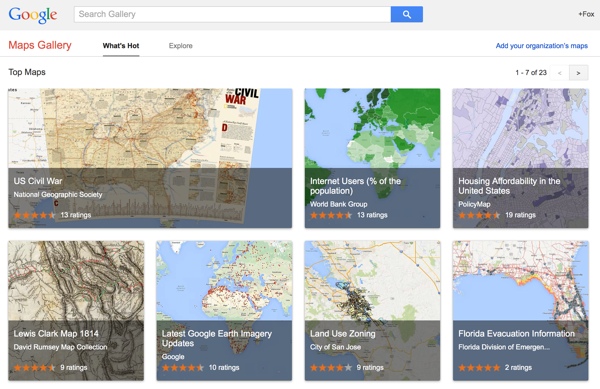This screenshot has height=389, width=600.
Task: Click Add your organization's maps link
Action: pos(541,46)
